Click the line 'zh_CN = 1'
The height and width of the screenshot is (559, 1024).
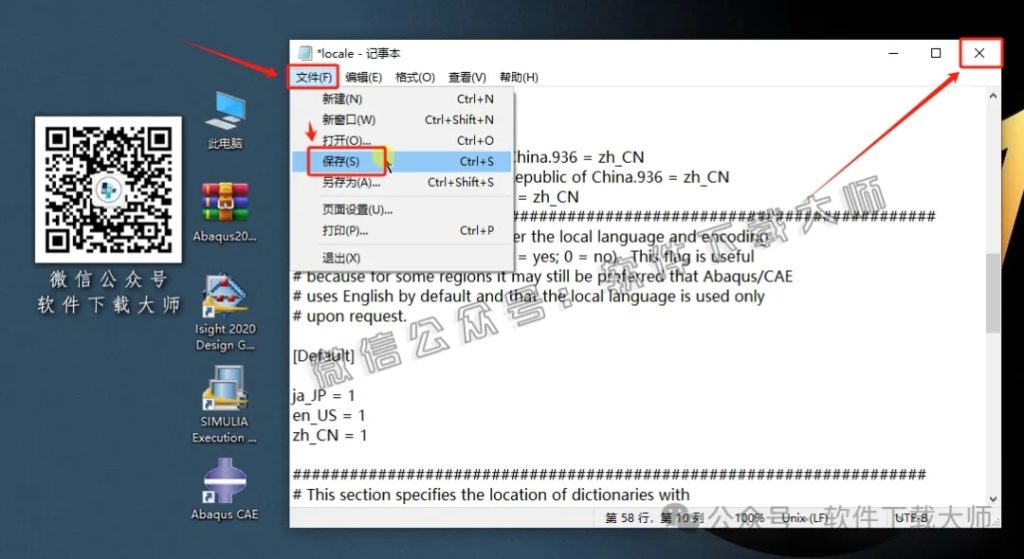[x=330, y=436]
